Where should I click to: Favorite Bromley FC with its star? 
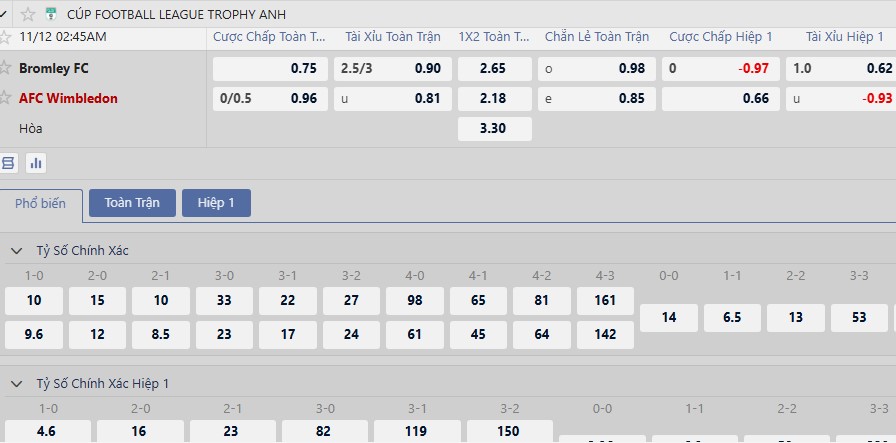(6, 69)
